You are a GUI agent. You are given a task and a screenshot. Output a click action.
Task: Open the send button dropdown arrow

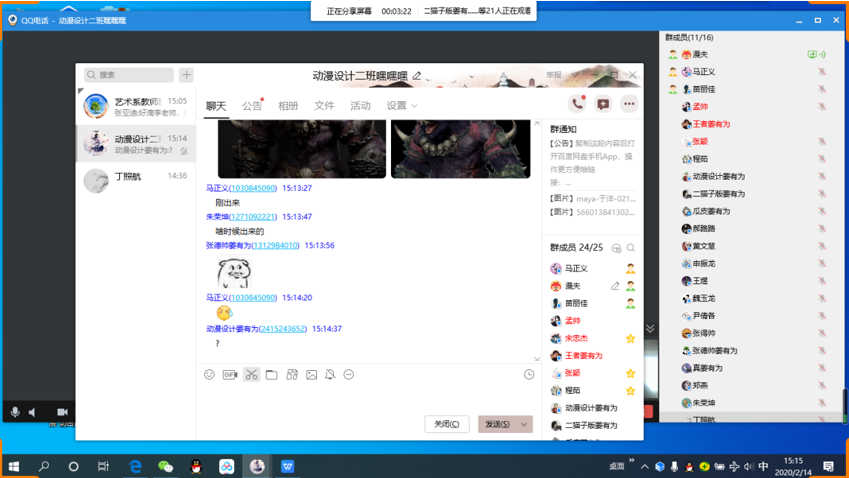point(524,424)
